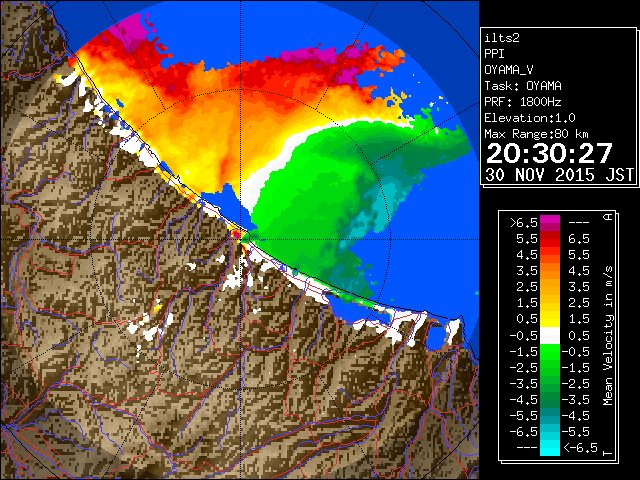Pick the bright green band in legend colour bar

click(x=550, y=353)
